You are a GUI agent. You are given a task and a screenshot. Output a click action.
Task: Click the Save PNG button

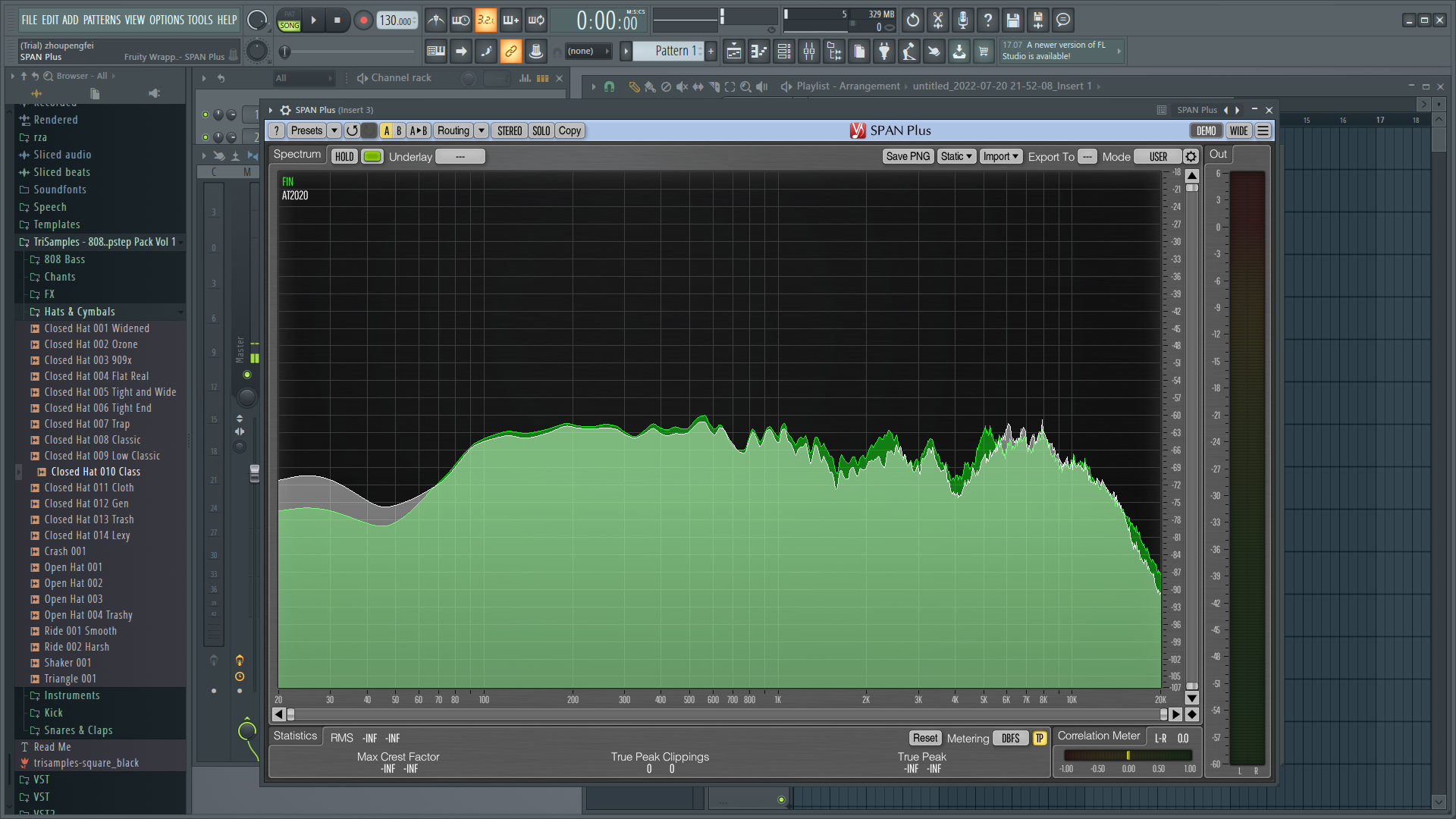tap(908, 156)
